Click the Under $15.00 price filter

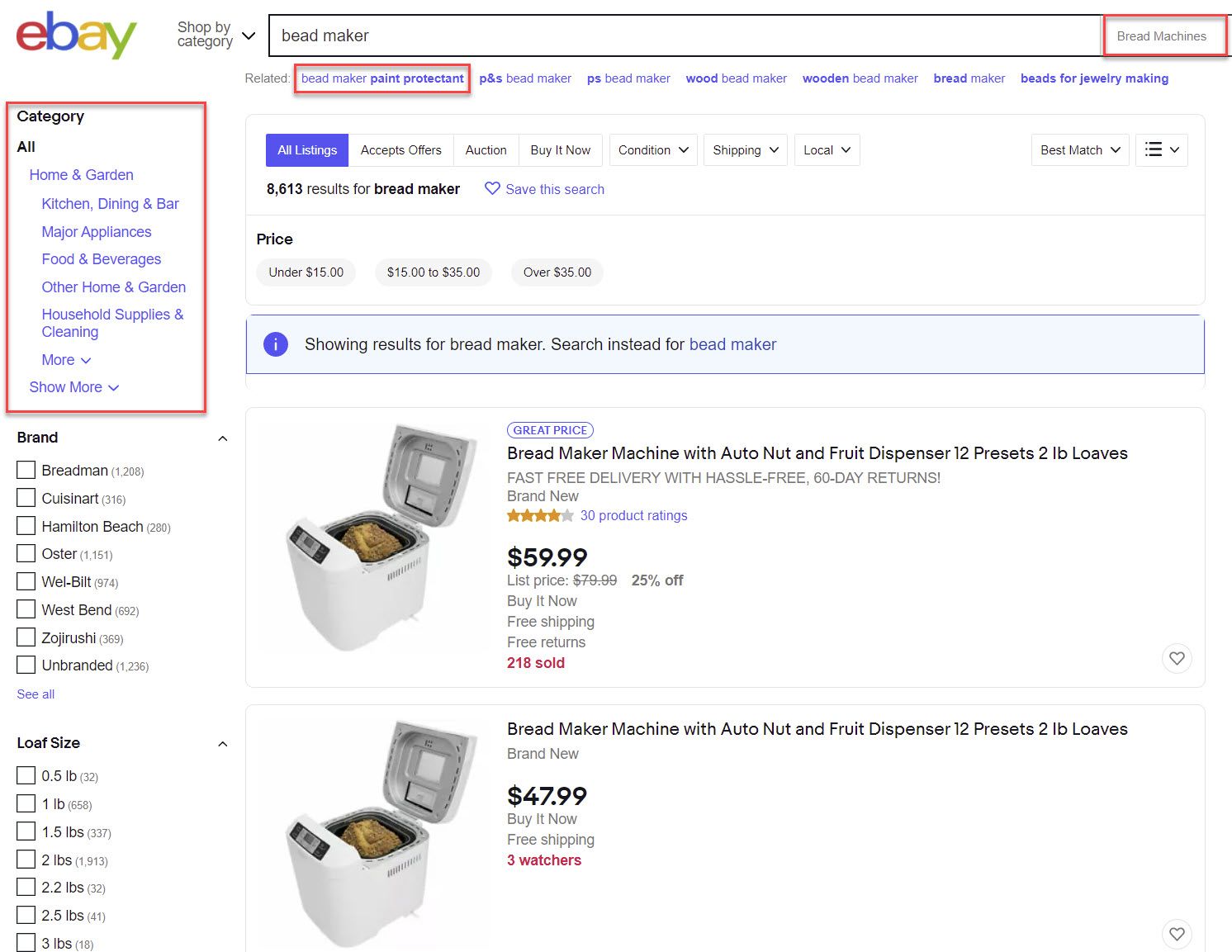(x=306, y=272)
